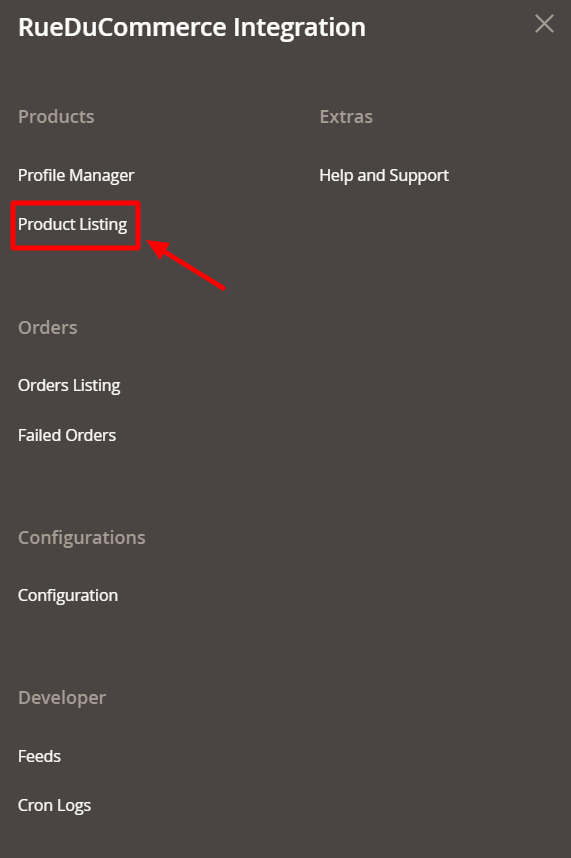Click the RueDuCommerce Integration title
Viewport: 571px width, 858px height.
[191, 27]
